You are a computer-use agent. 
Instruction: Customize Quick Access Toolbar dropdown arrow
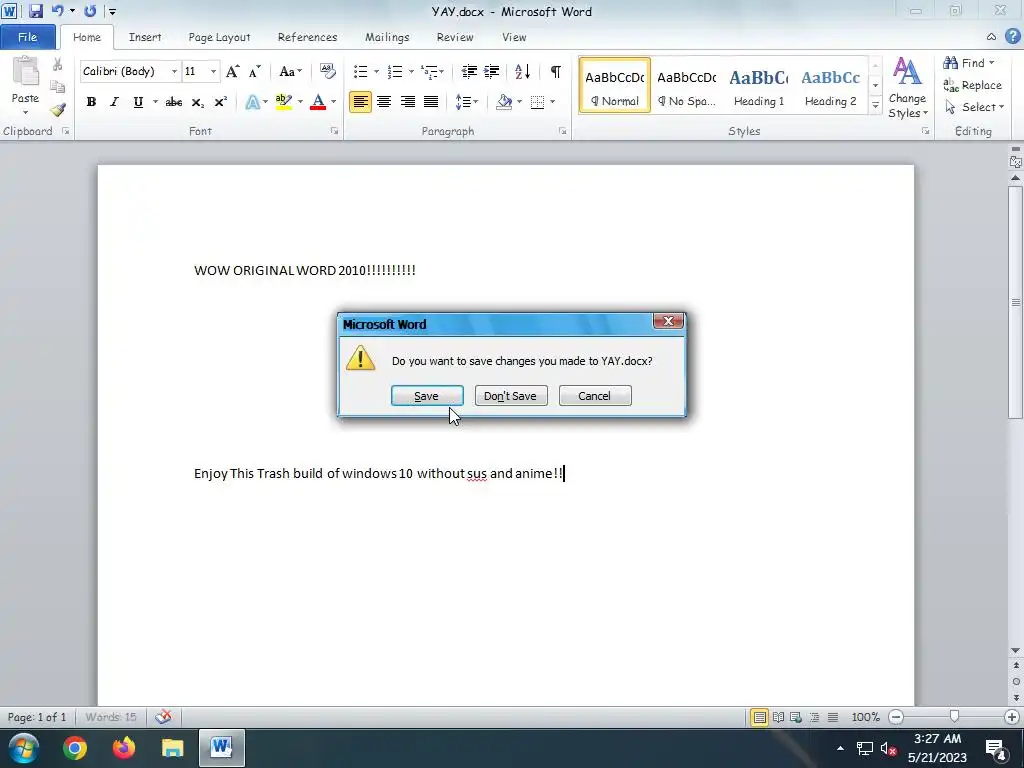pos(112,11)
